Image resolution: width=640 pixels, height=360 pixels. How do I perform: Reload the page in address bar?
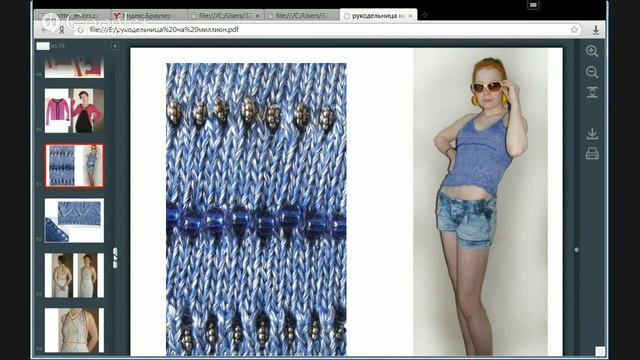80,30
